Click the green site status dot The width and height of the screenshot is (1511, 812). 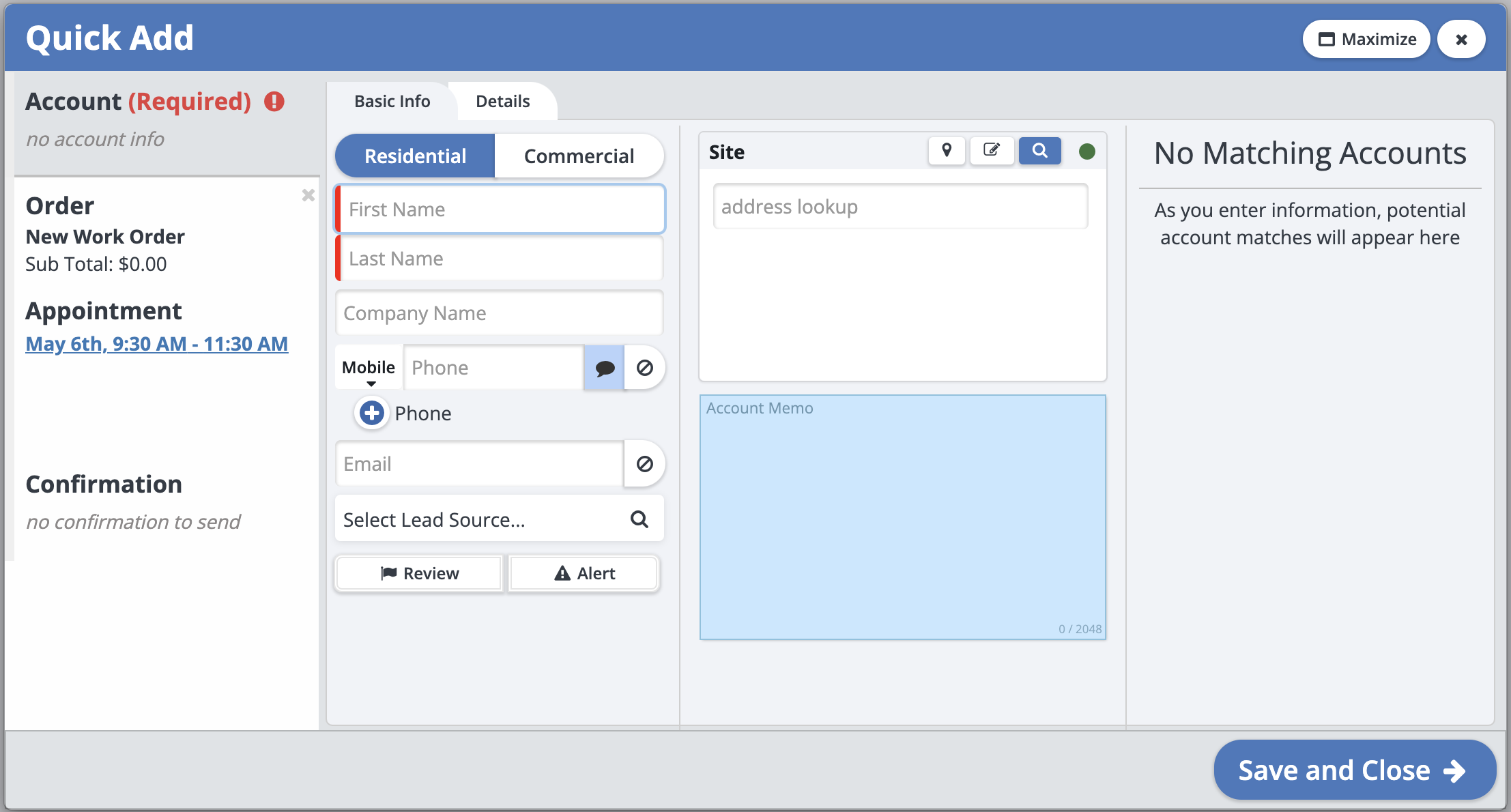1087,151
